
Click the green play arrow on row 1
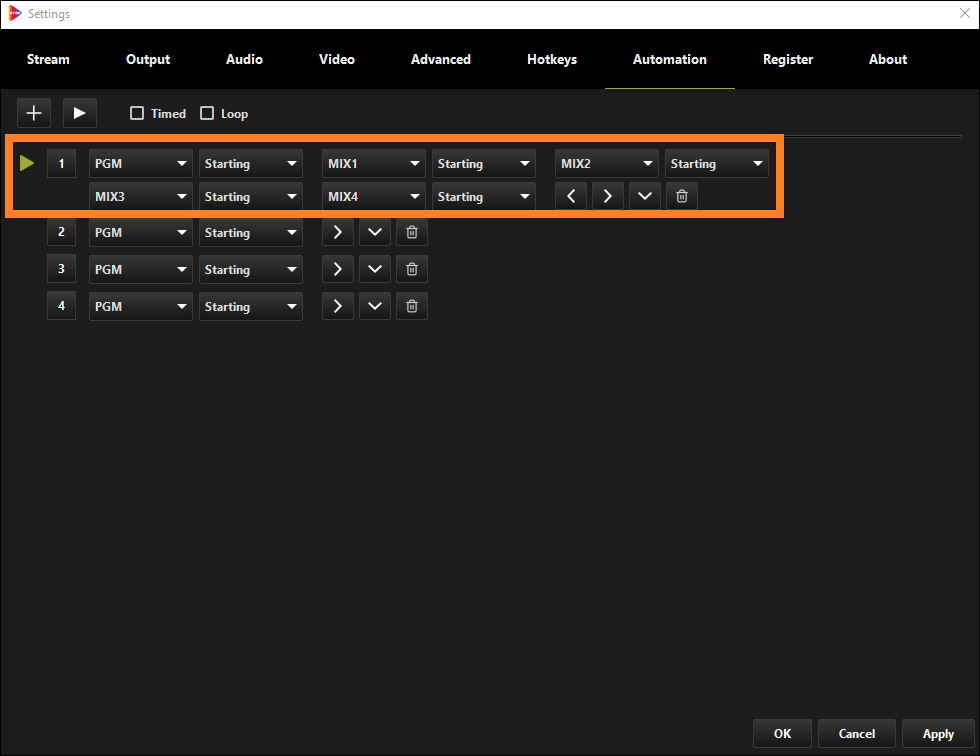26,163
